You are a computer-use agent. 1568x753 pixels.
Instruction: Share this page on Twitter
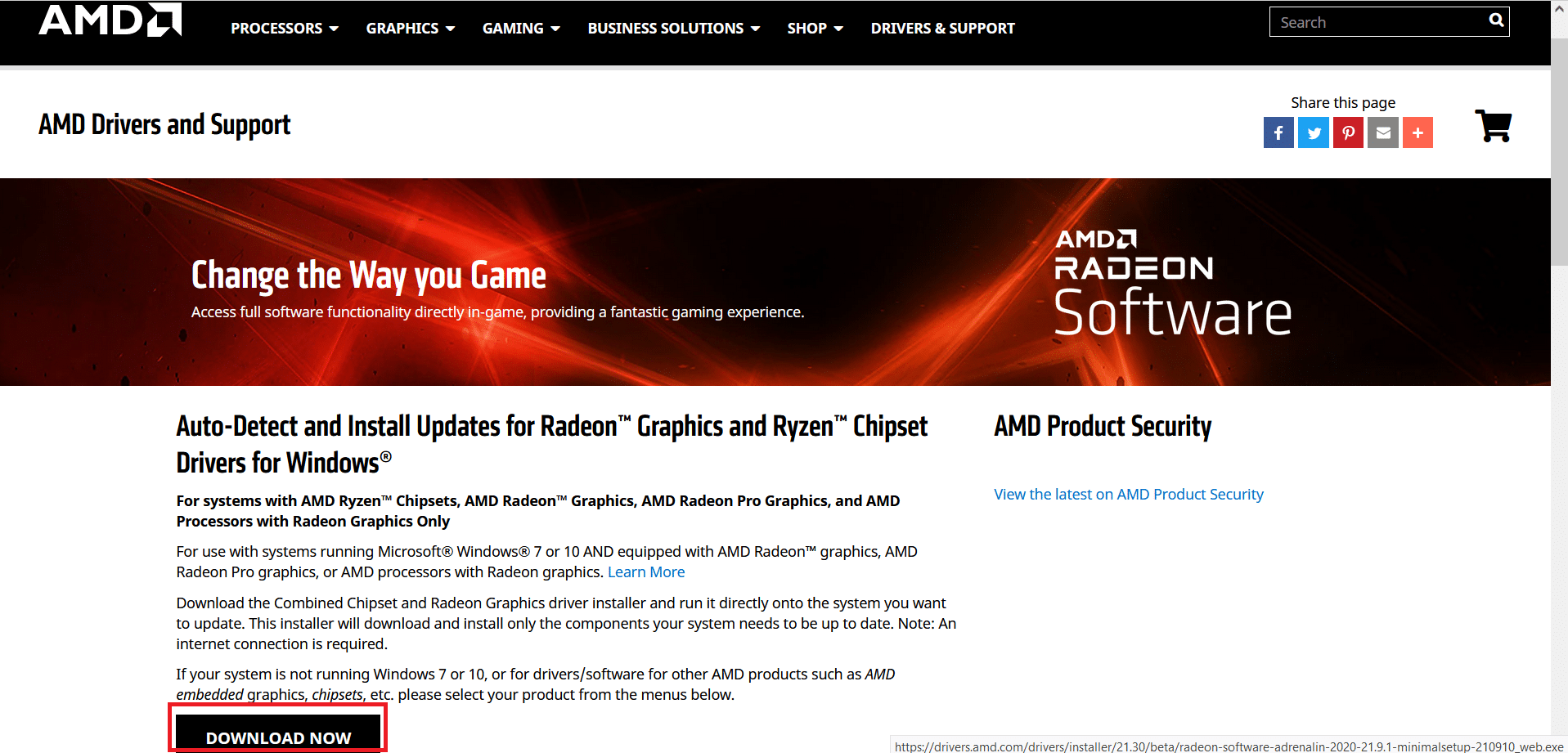pos(1313,132)
